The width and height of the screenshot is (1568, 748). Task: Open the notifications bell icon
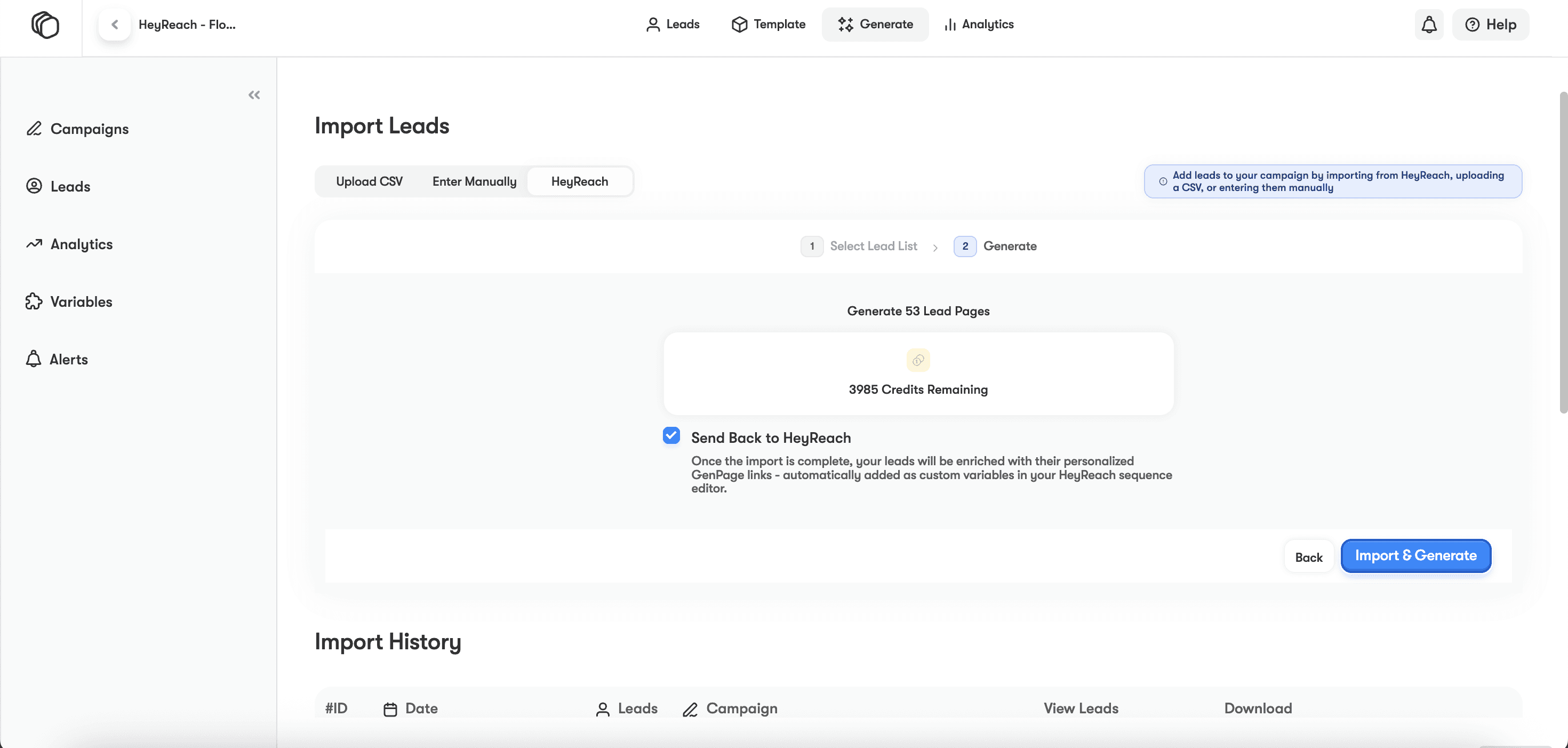pyautogui.click(x=1429, y=25)
